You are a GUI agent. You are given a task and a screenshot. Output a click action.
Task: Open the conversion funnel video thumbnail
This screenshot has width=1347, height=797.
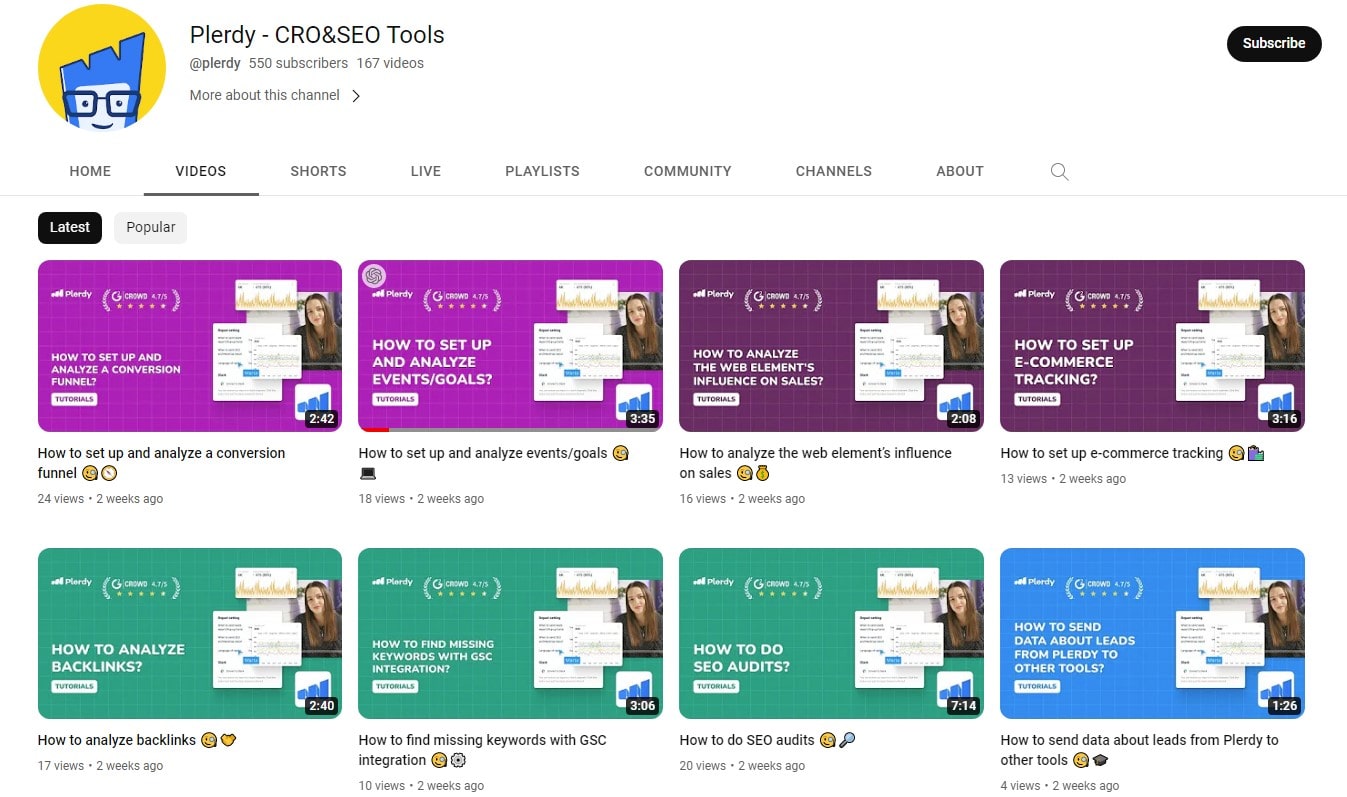click(189, 345)
